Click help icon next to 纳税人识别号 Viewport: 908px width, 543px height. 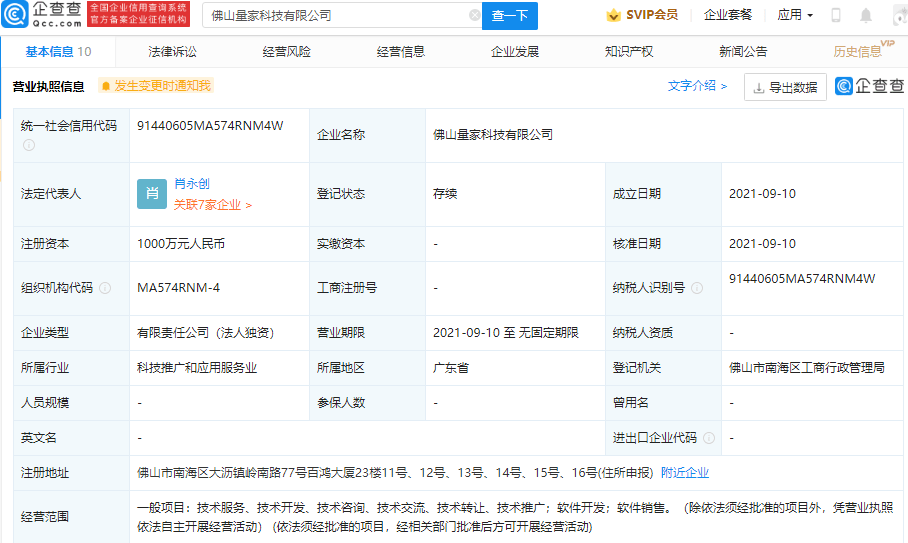[x=697, y=288]
